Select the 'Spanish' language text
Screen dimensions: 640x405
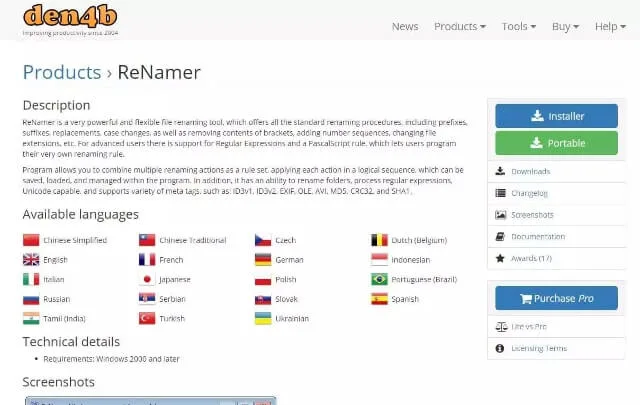click(405, 299)
